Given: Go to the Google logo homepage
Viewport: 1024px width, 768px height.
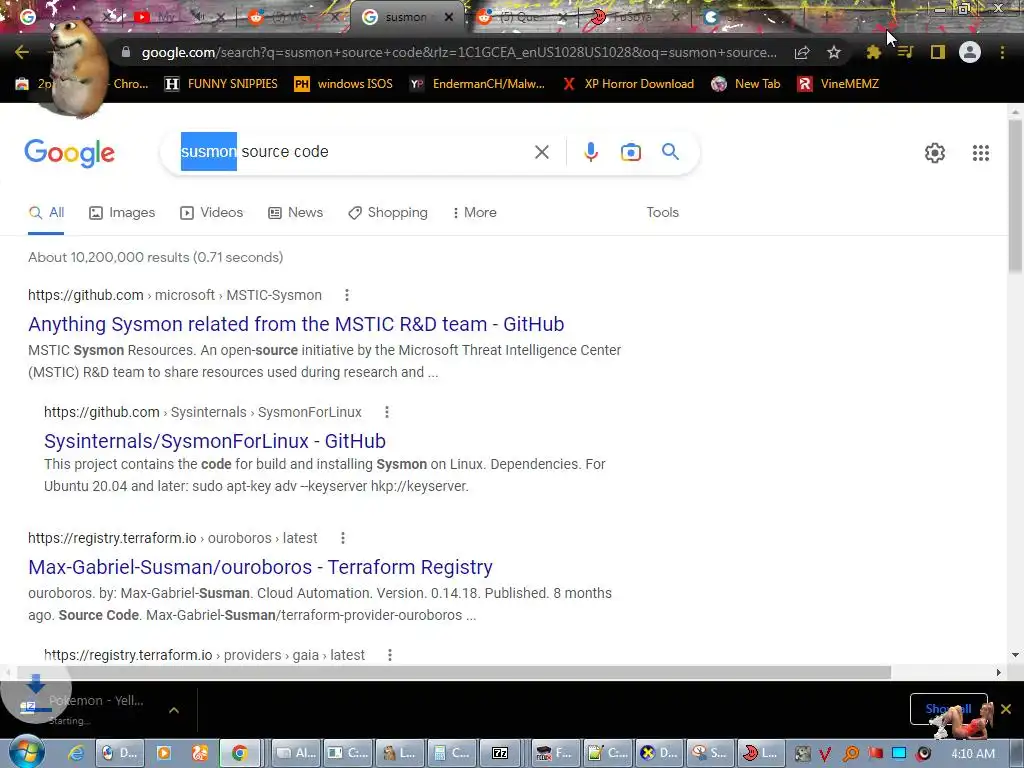Looking at the screenshot, I should tap(70, 153).
